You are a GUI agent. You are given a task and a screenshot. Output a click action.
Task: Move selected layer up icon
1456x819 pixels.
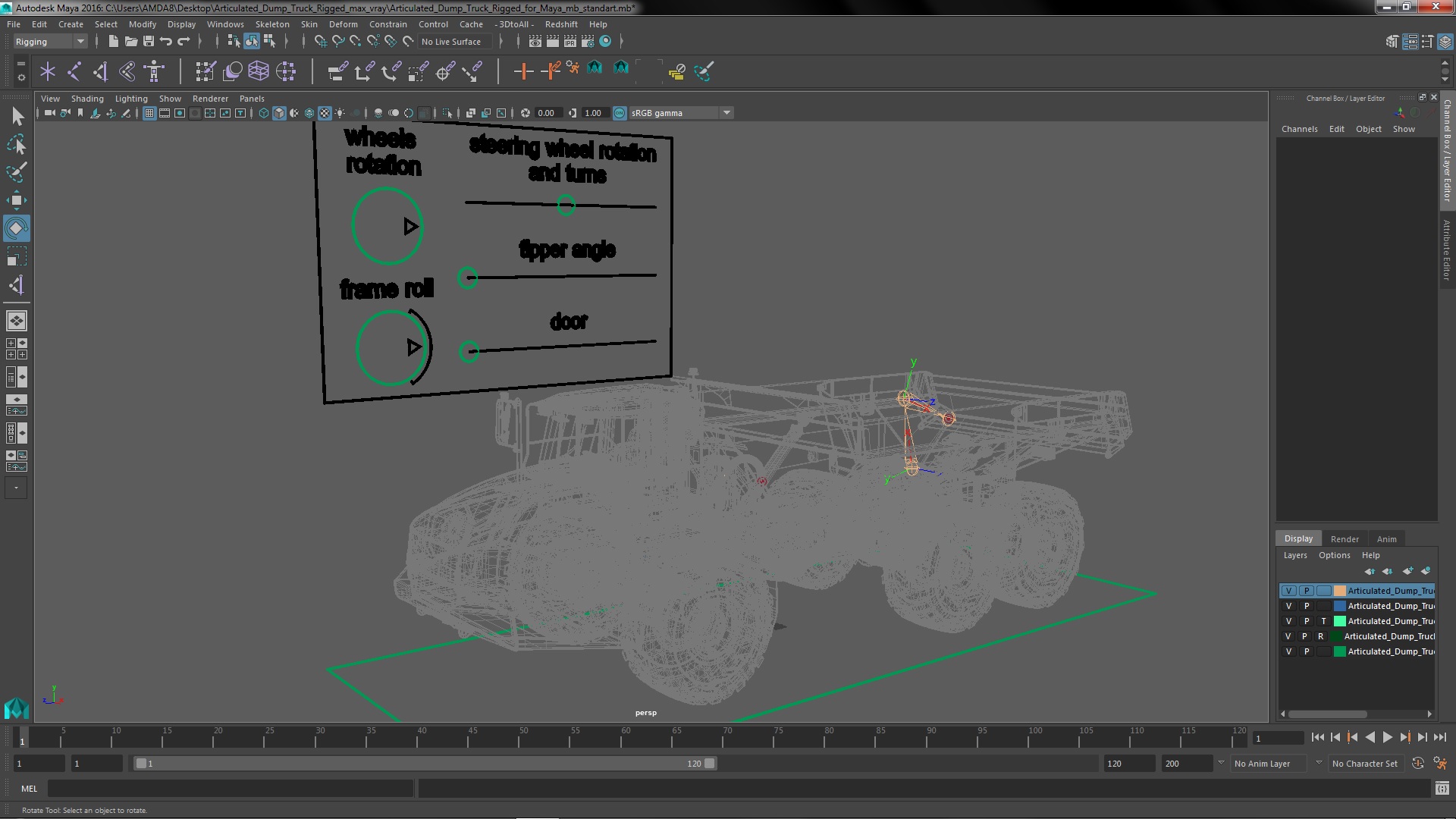tap(1370, 571)
